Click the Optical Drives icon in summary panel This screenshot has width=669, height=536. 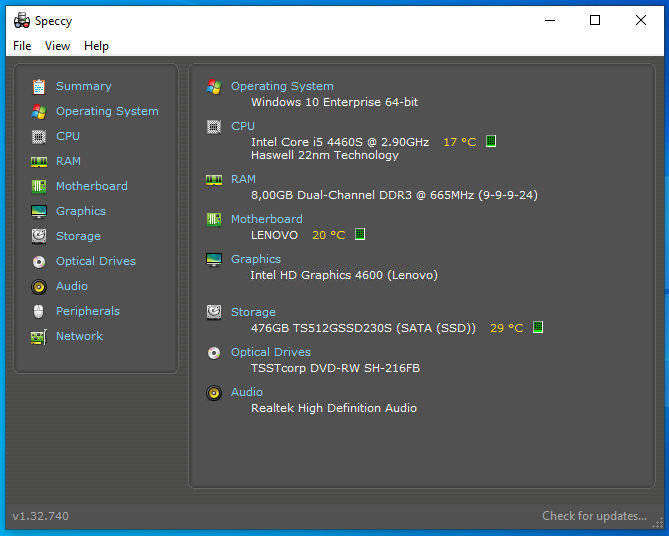[214, 352]
